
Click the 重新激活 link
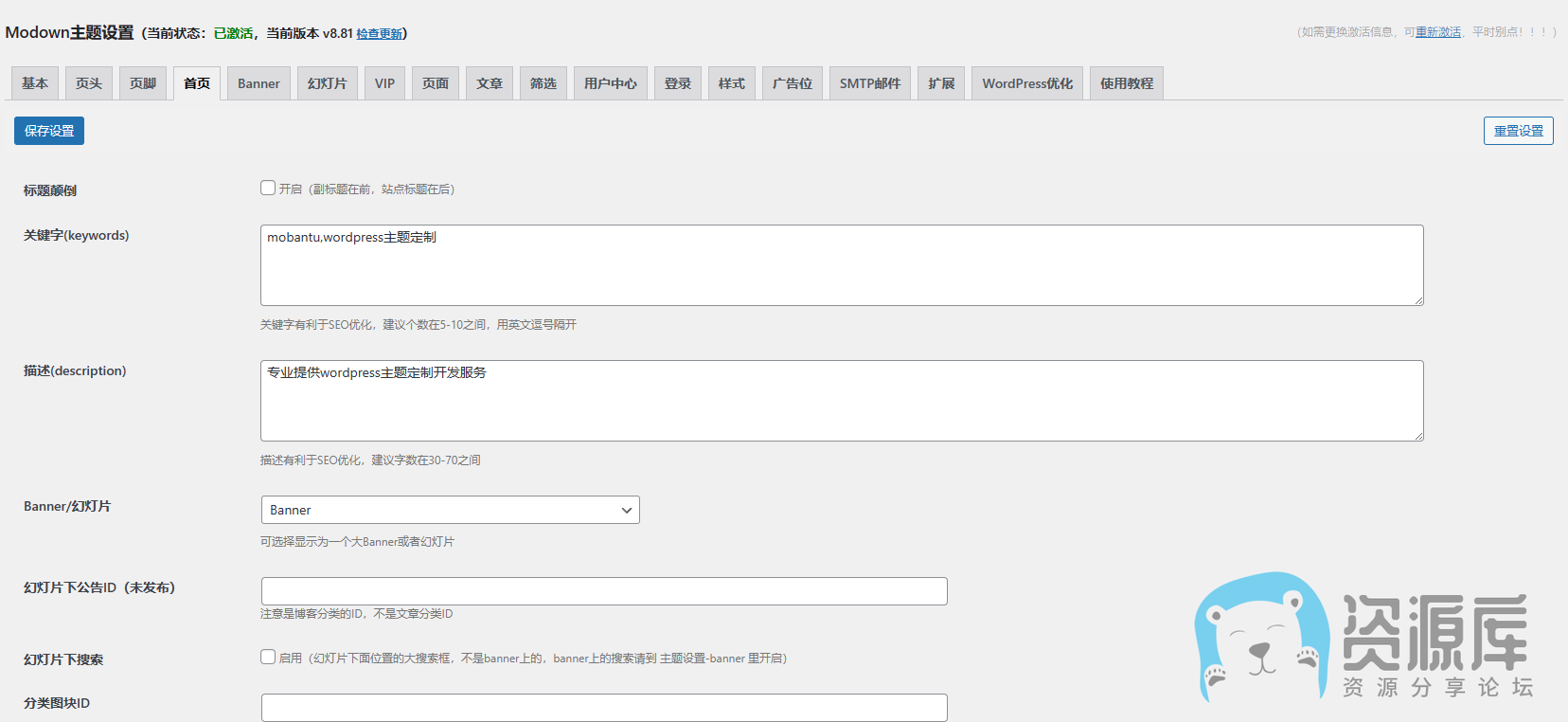coord(1437,32)
